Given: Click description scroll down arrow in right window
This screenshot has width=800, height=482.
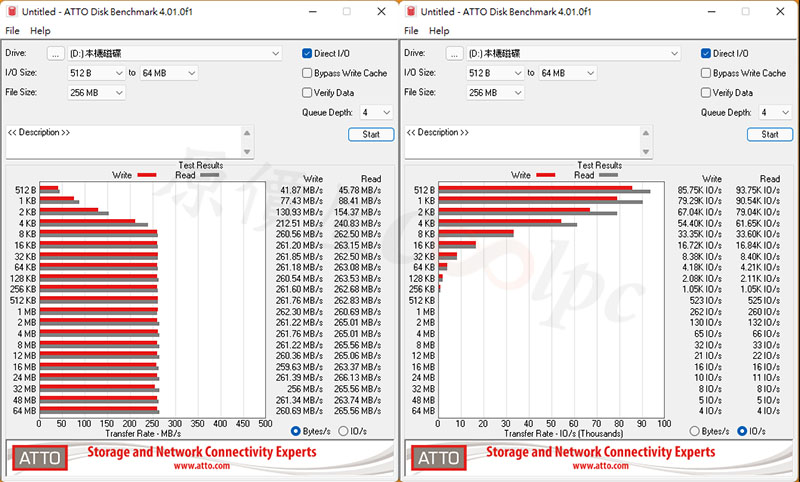Looking at the screenshot, I should 646,151.
